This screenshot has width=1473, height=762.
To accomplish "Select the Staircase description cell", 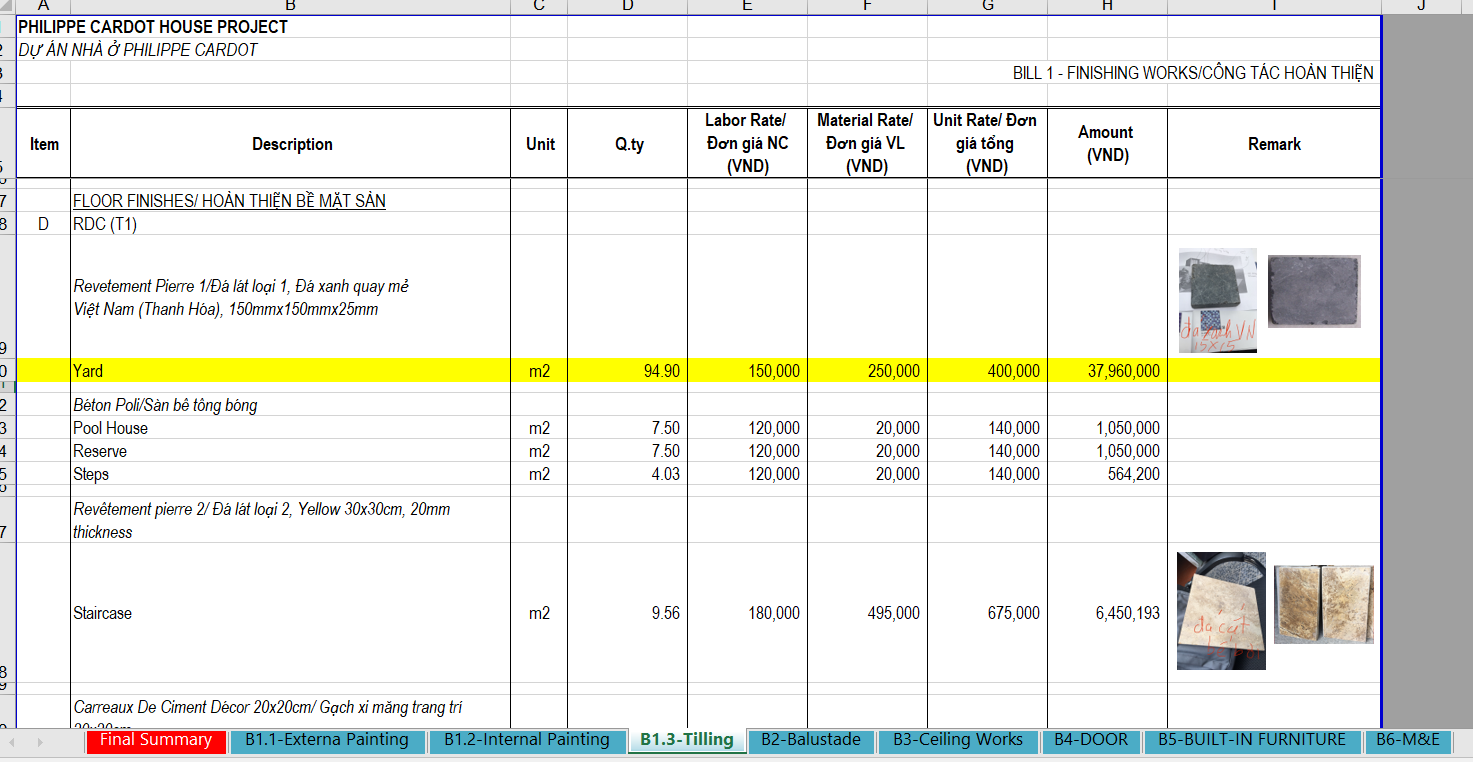I will coord(291,613).
